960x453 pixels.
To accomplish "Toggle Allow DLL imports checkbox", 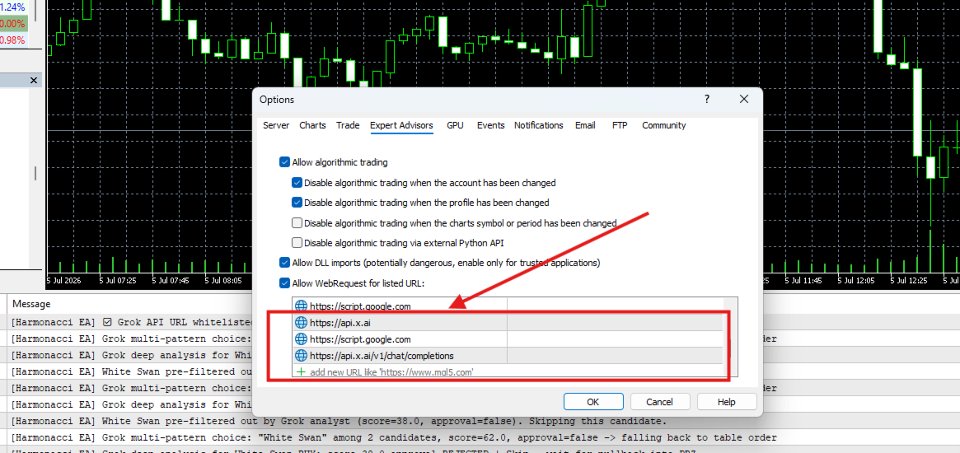I will click(284, 263).
